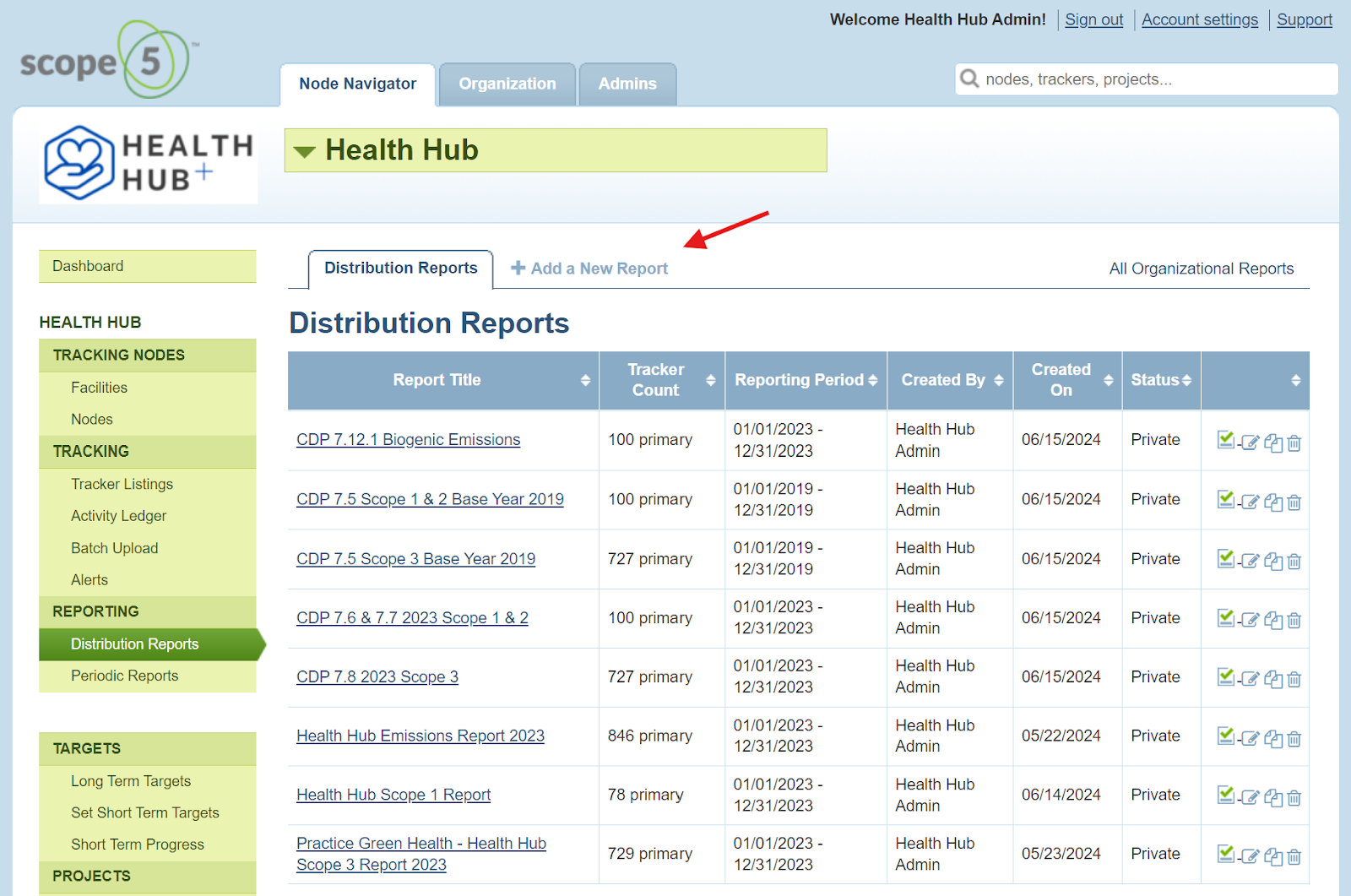
Task: Open Long Term Targets in the sidebar
Action: tap(131, 781)
